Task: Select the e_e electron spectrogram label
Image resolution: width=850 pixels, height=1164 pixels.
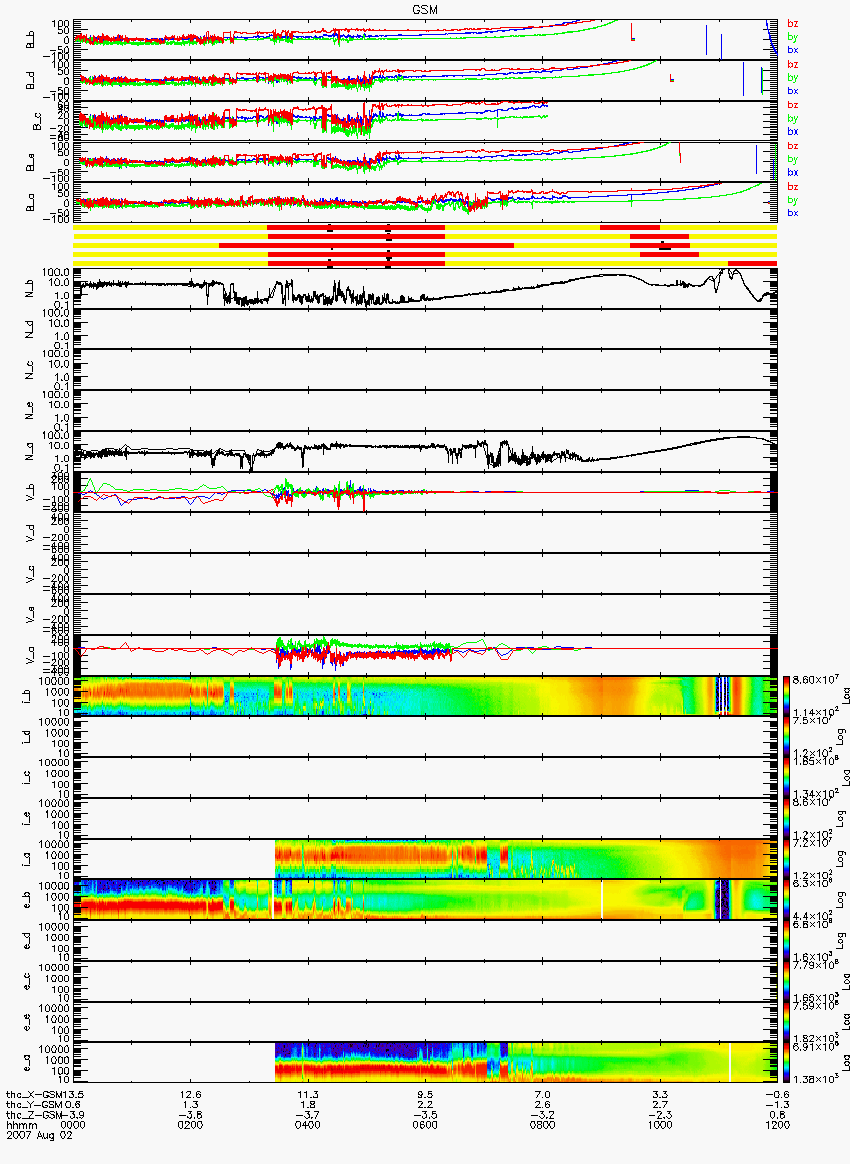Action: coord(26,1021)
